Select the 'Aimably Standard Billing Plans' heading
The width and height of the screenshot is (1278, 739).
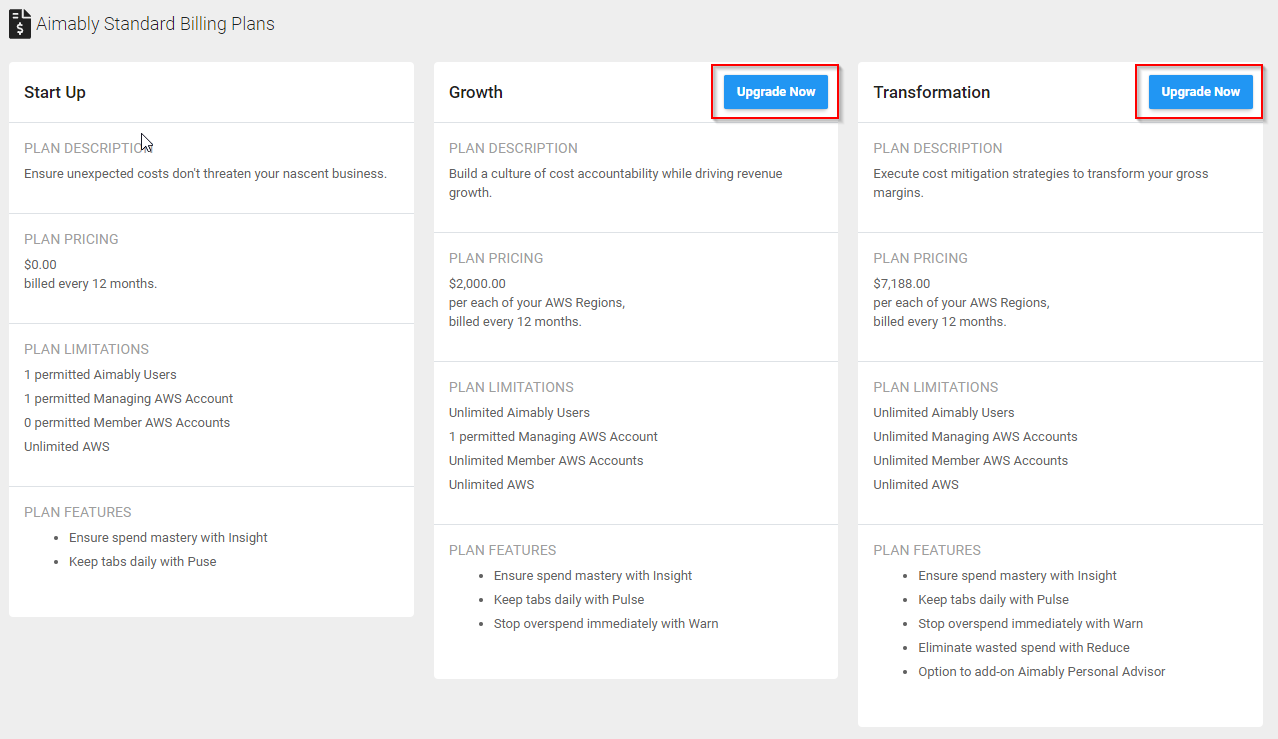(155, 24)
